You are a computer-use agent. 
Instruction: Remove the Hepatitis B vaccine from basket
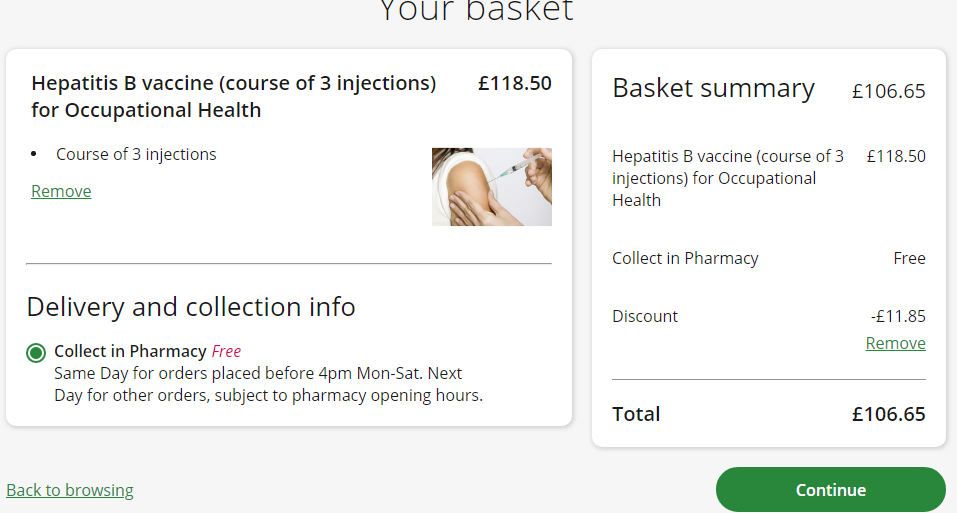tap(61, 191)
